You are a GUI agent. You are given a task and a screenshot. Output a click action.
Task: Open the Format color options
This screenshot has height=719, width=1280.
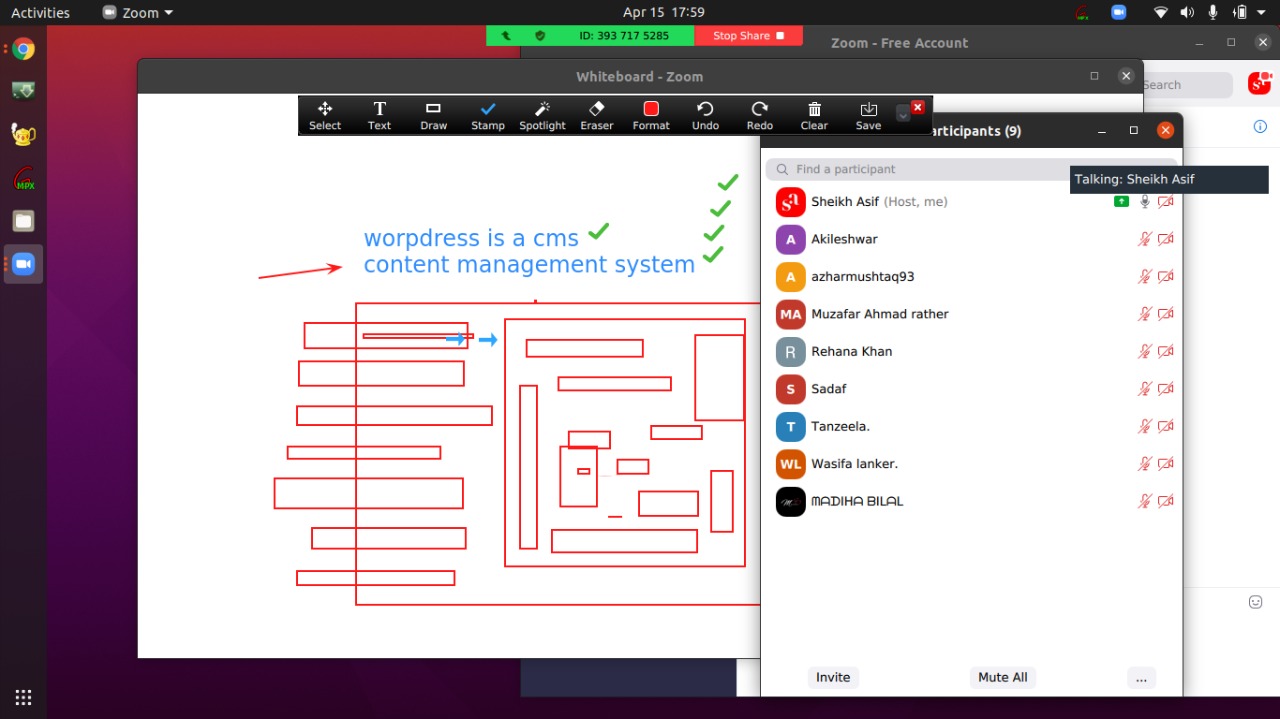(651, 115)
